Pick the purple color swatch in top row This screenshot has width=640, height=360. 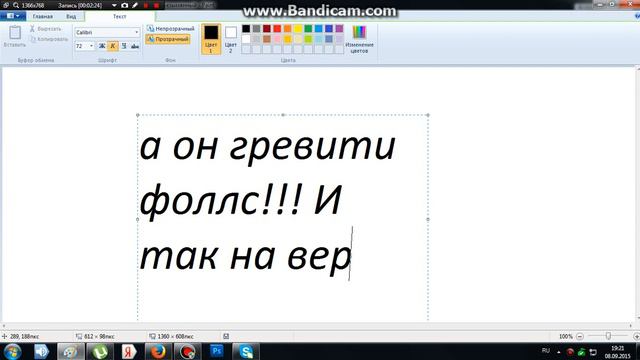tap(339, 29)
